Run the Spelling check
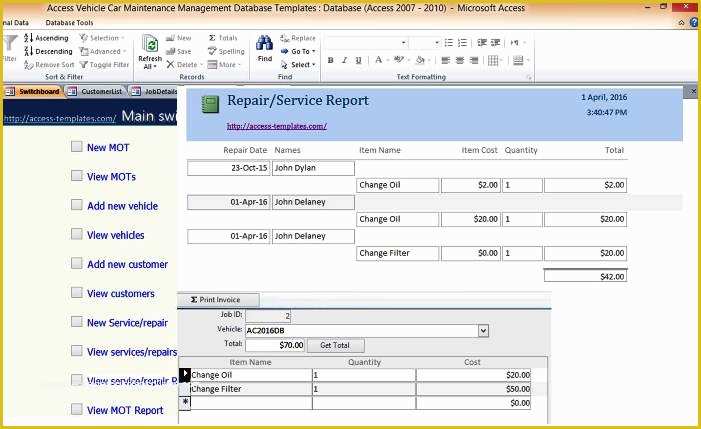This screenshot has width=701, height=429. (226, 51)
